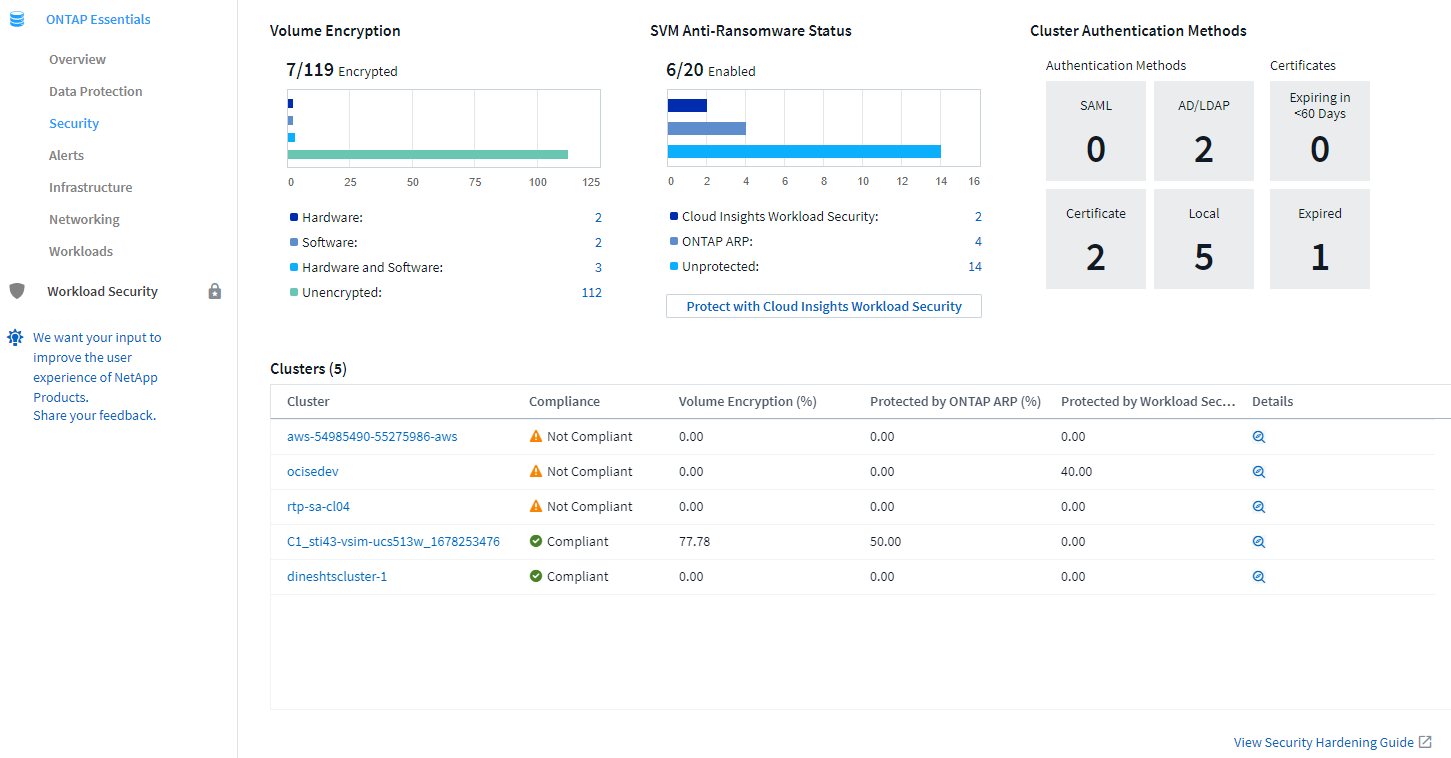Image resolution: width=1451 pixels, height=758 pixels.
Task: Click external link icon beside Hardening Guide
Action: tap(1425, 742)
